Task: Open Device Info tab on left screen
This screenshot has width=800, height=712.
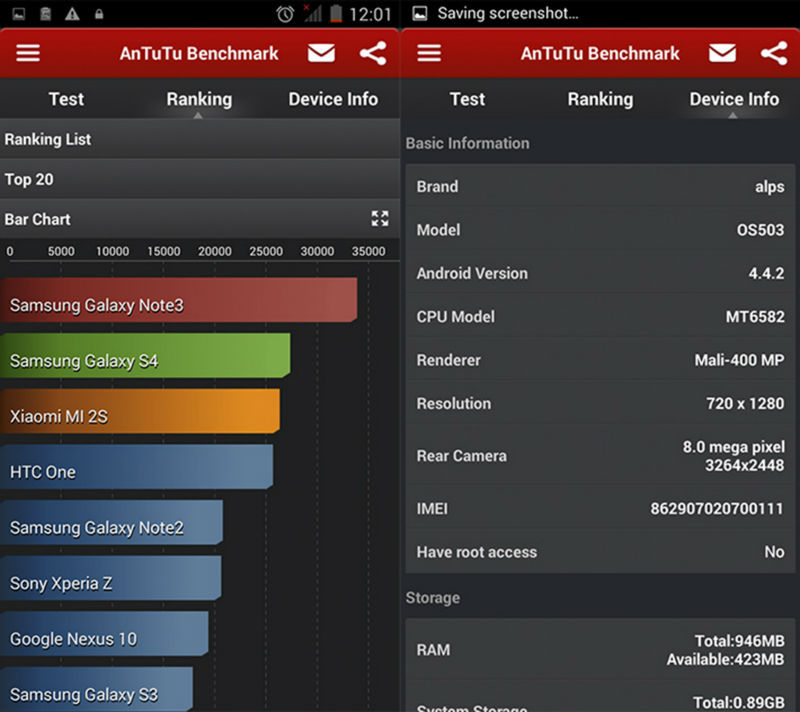Action: tap(333, 99)
